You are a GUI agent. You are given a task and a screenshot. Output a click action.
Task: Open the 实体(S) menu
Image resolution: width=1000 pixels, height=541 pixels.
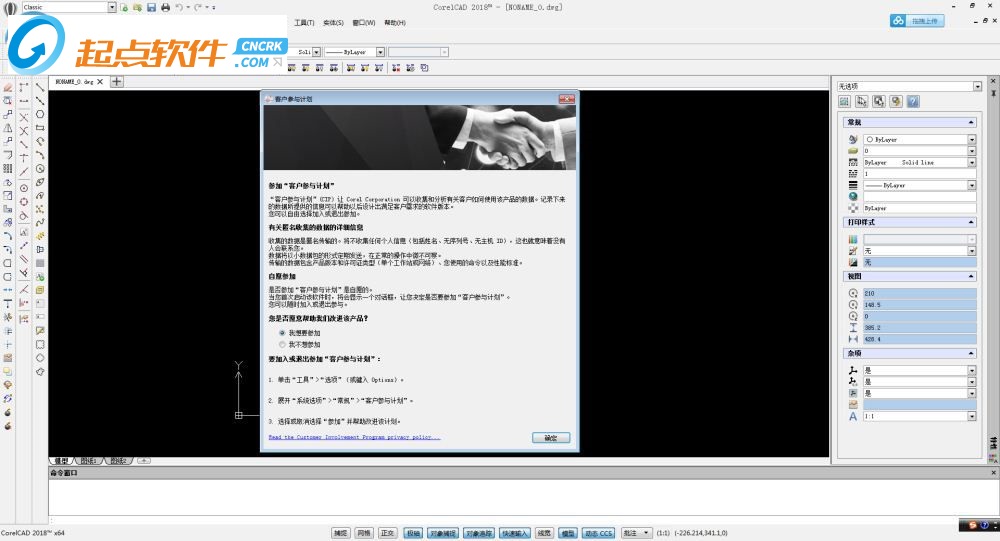333,22
